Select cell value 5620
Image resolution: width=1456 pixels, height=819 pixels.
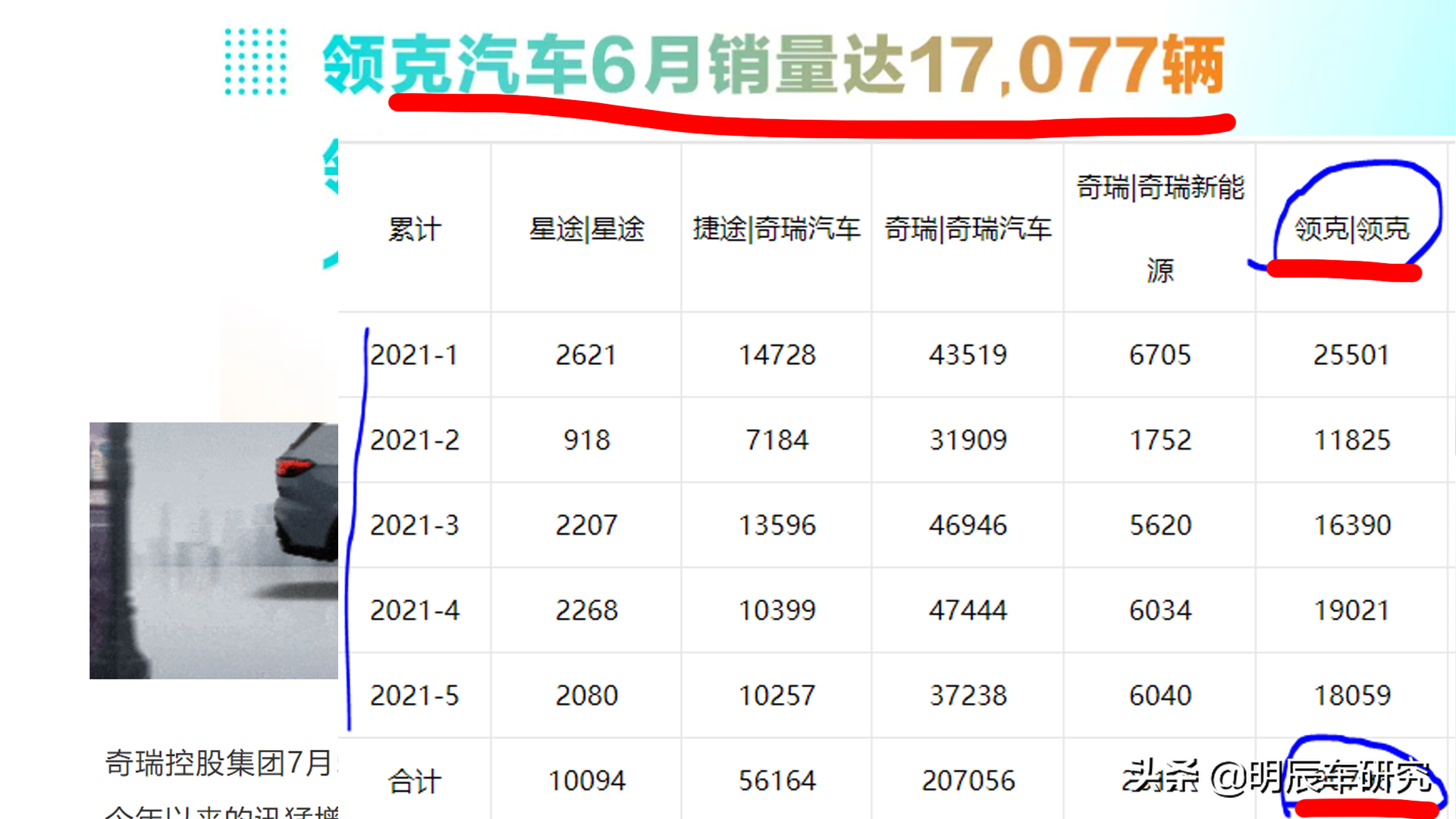(x=1160, y=525)
